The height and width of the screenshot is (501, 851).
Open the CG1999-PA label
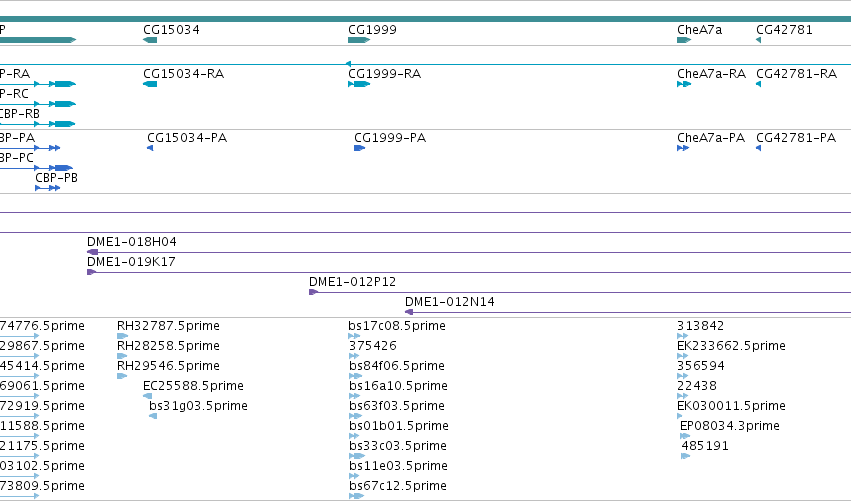point(390,138)
